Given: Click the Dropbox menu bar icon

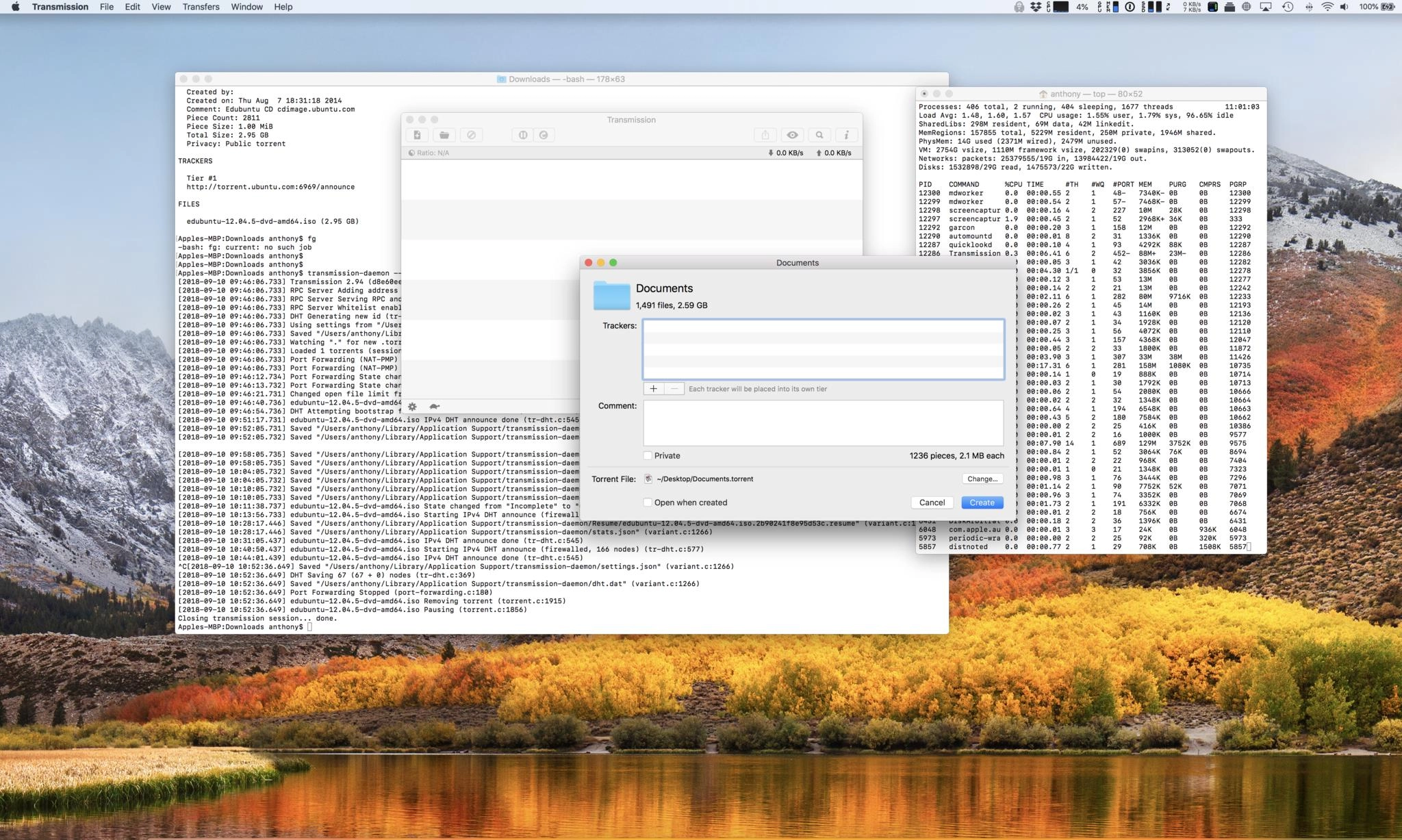Looking at the screenshot, I should point(1036,7).
